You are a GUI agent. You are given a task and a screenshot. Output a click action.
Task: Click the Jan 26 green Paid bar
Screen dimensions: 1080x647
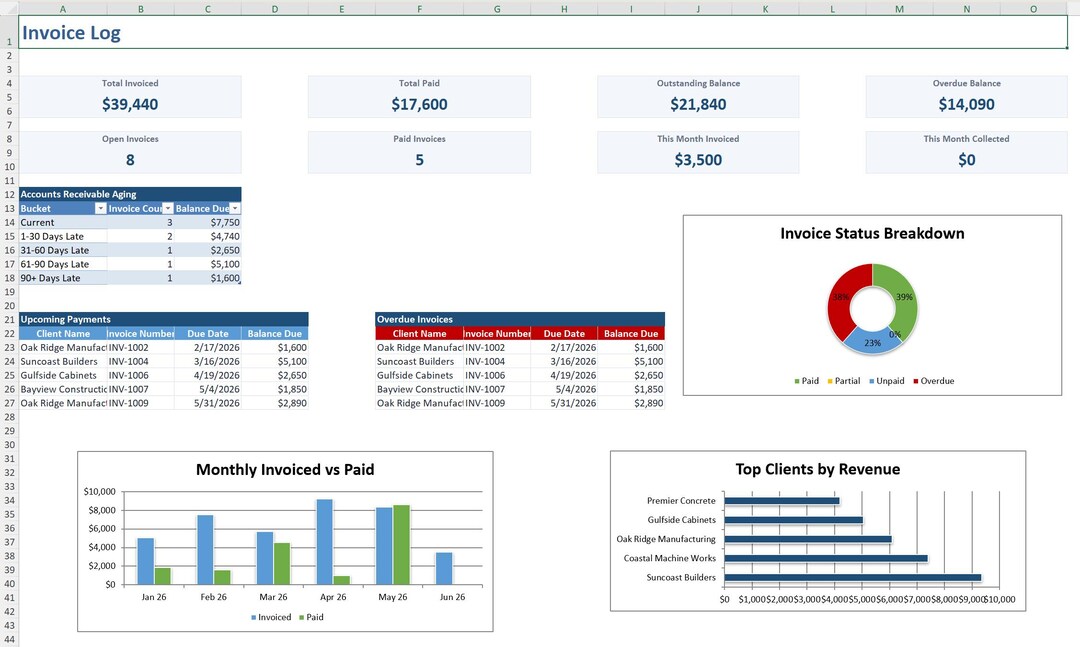(163, 576)
